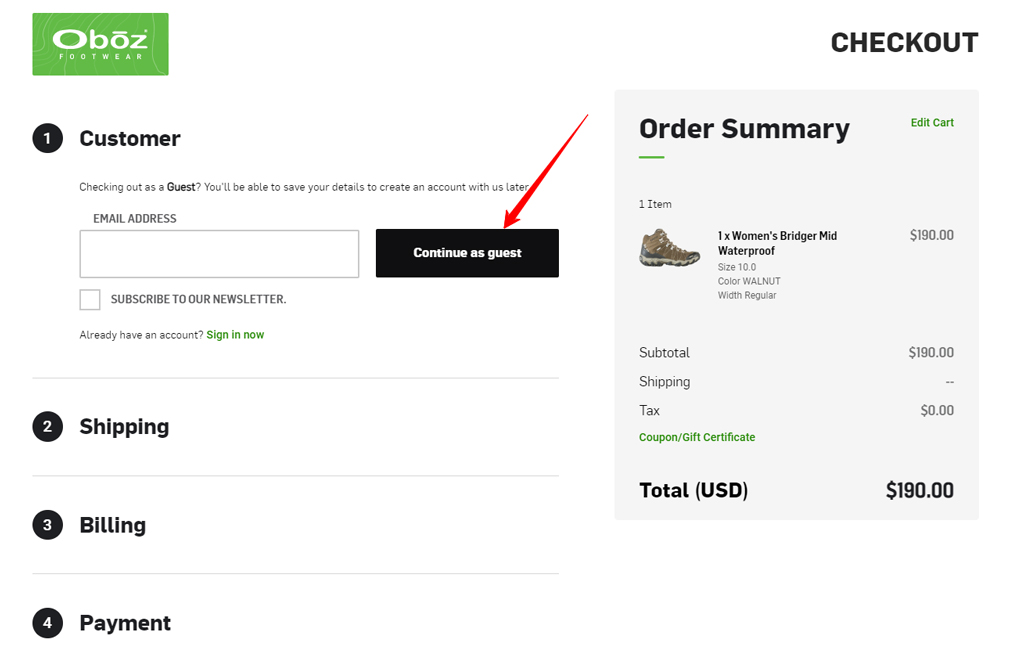This screenshot has height=652, width=1024.
Task: Enable the Subscribe to Our Newsletter checkbox
Action: [90, 299]
